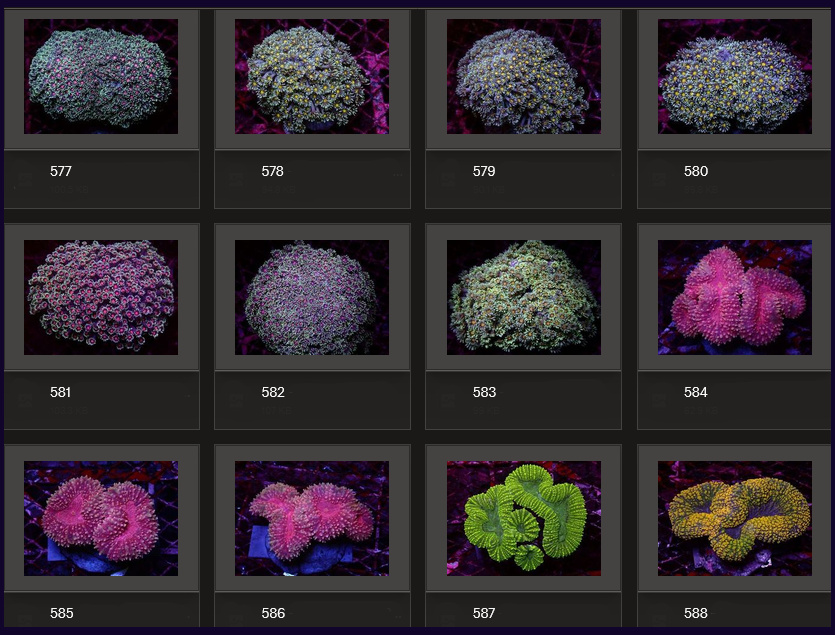
Task: Pick the caption 588
Action: [x=696, y=613]
